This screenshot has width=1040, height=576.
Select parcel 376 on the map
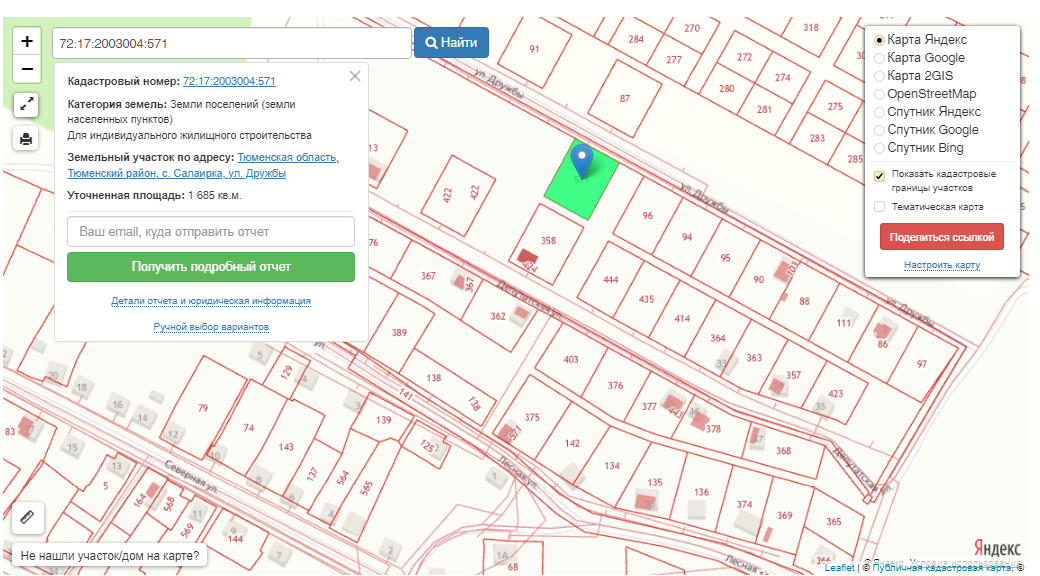[x=615, y=385]
